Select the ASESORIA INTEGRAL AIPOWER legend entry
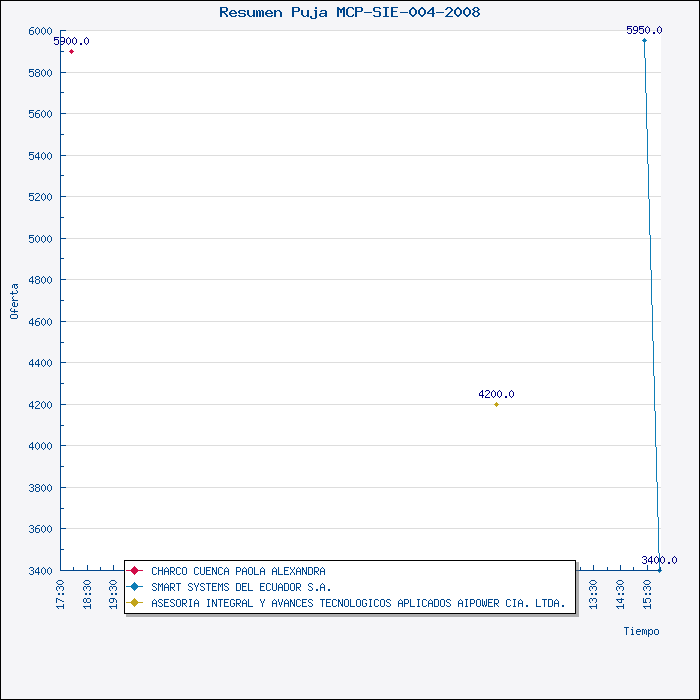Screen dimensions: 700x700 coord(358,603)
